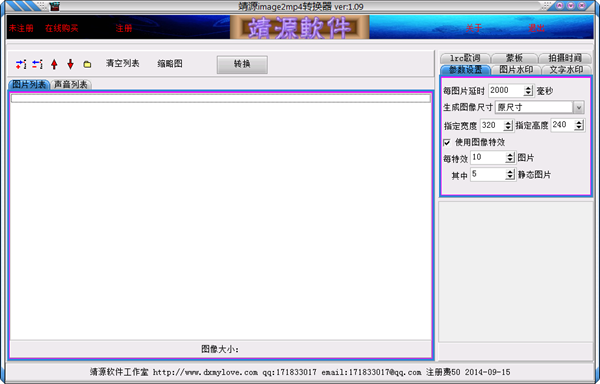
Task: Open the 蒙板 tab
Action: 514,58
